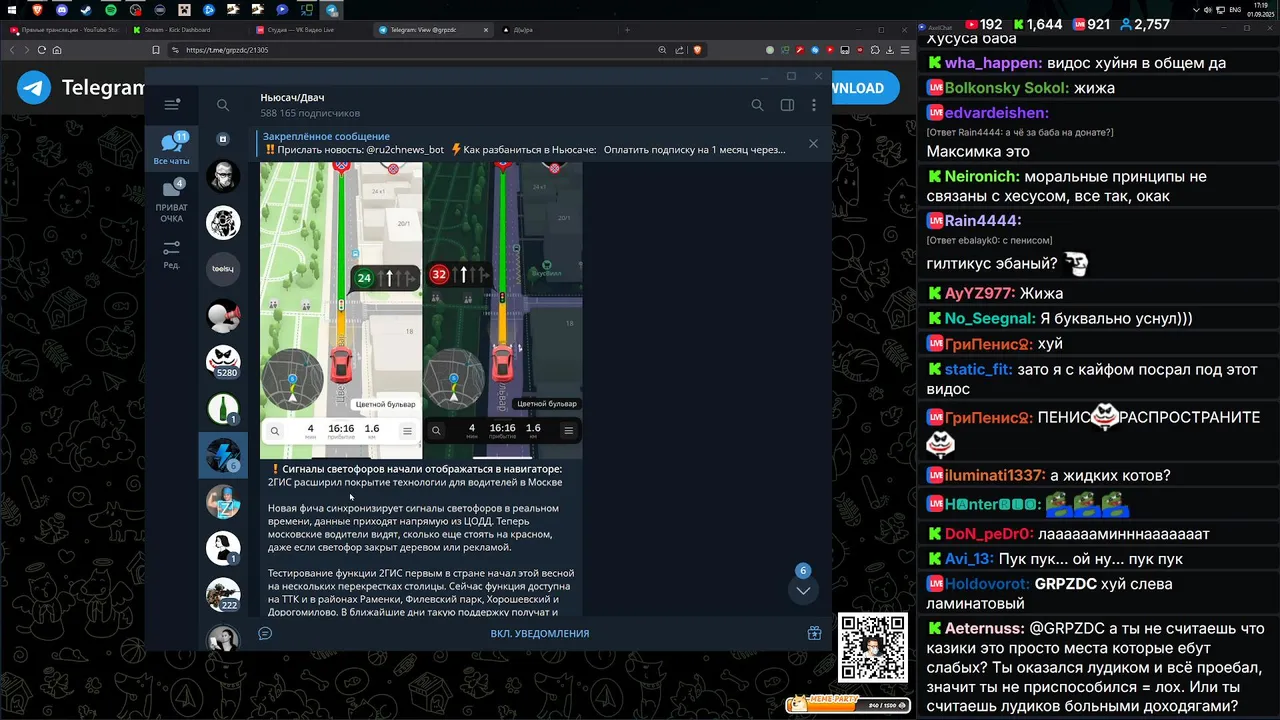Click Bolkonsky Sokol username in chat

coord(1003,88)
